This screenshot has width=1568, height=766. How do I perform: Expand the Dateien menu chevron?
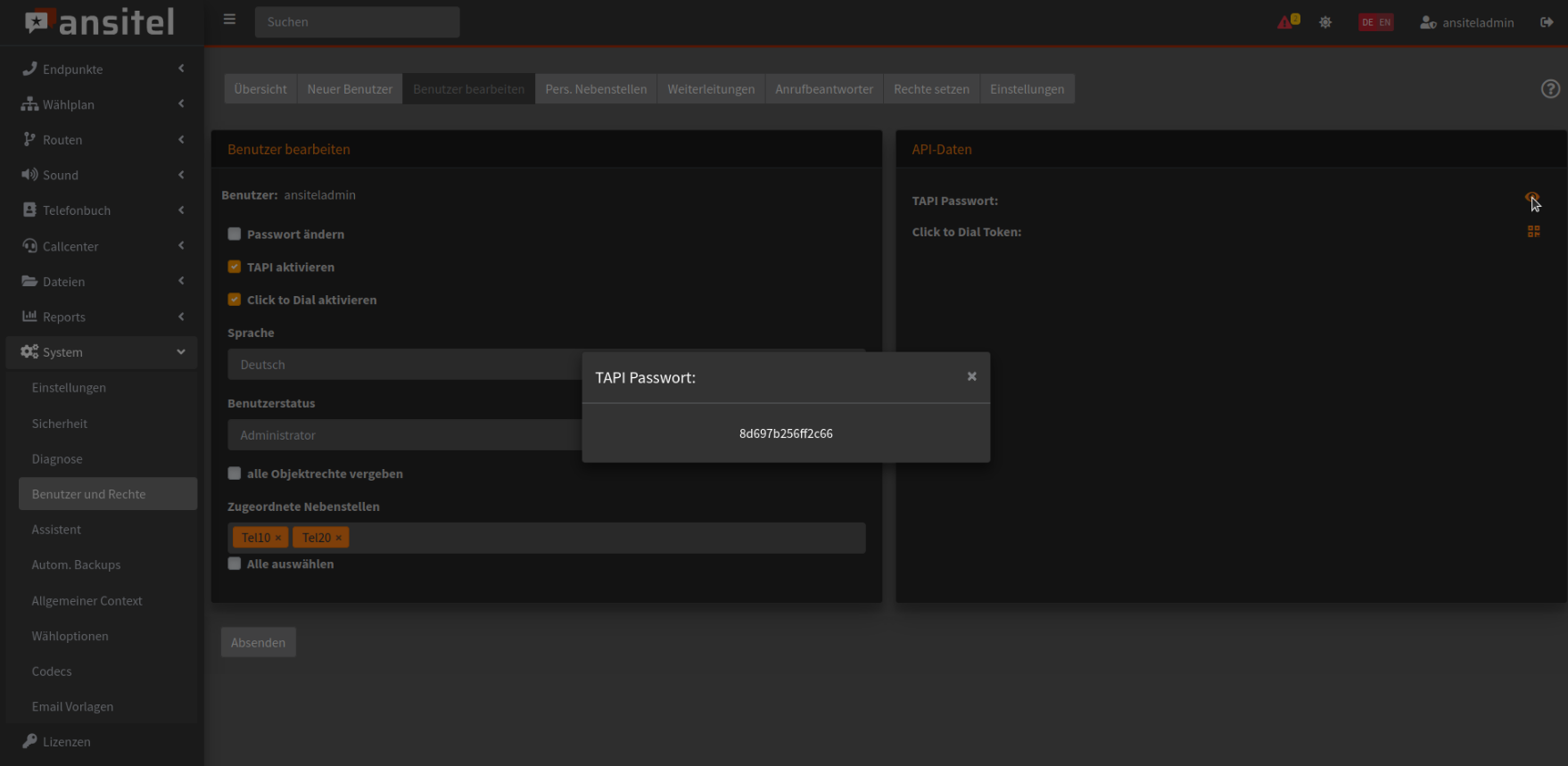click(x=181, y=281)
